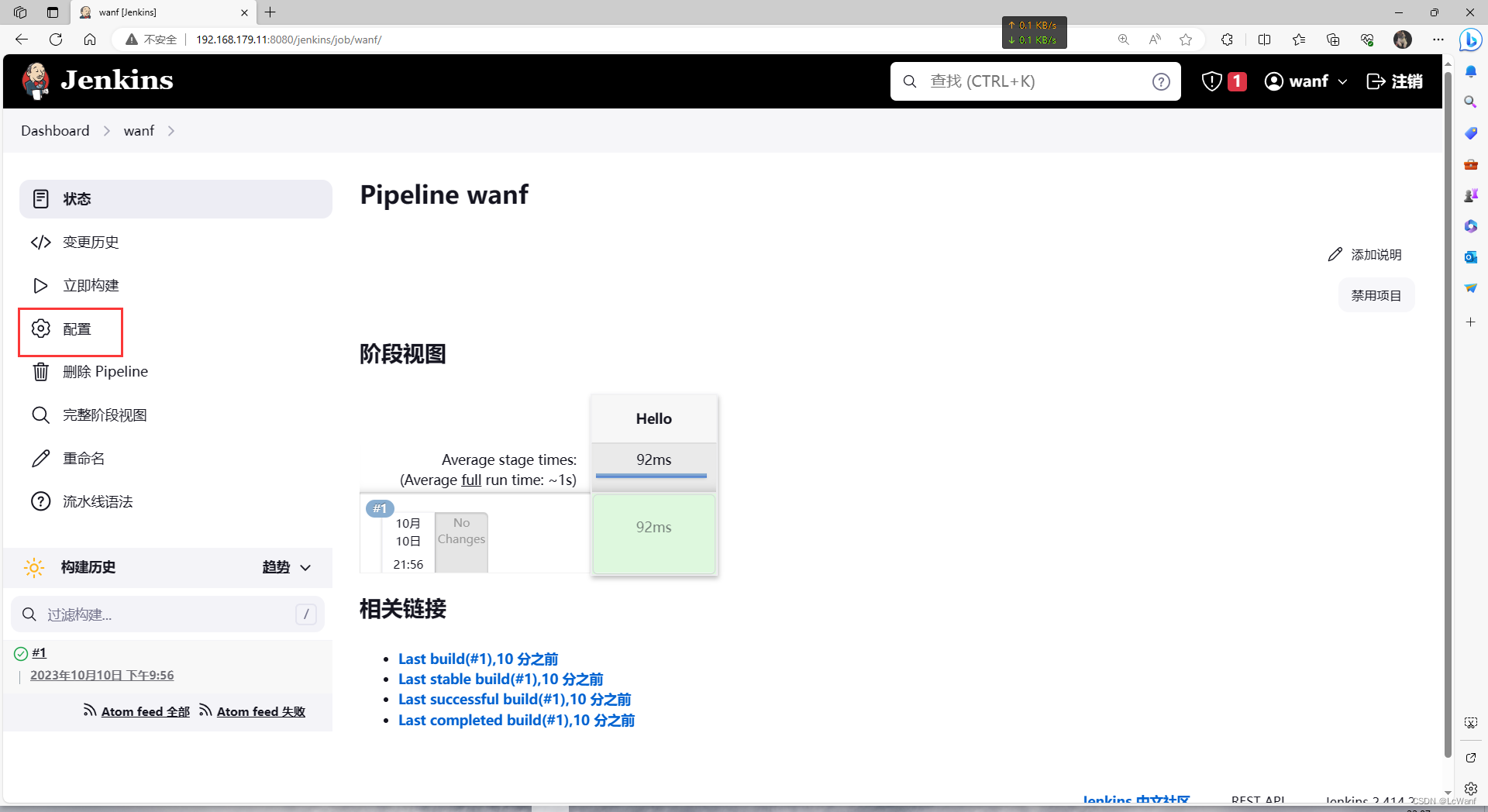This screenshot has width=1488, height=812.
Task: Click the #1 badge in stage view
Action: 380,509
